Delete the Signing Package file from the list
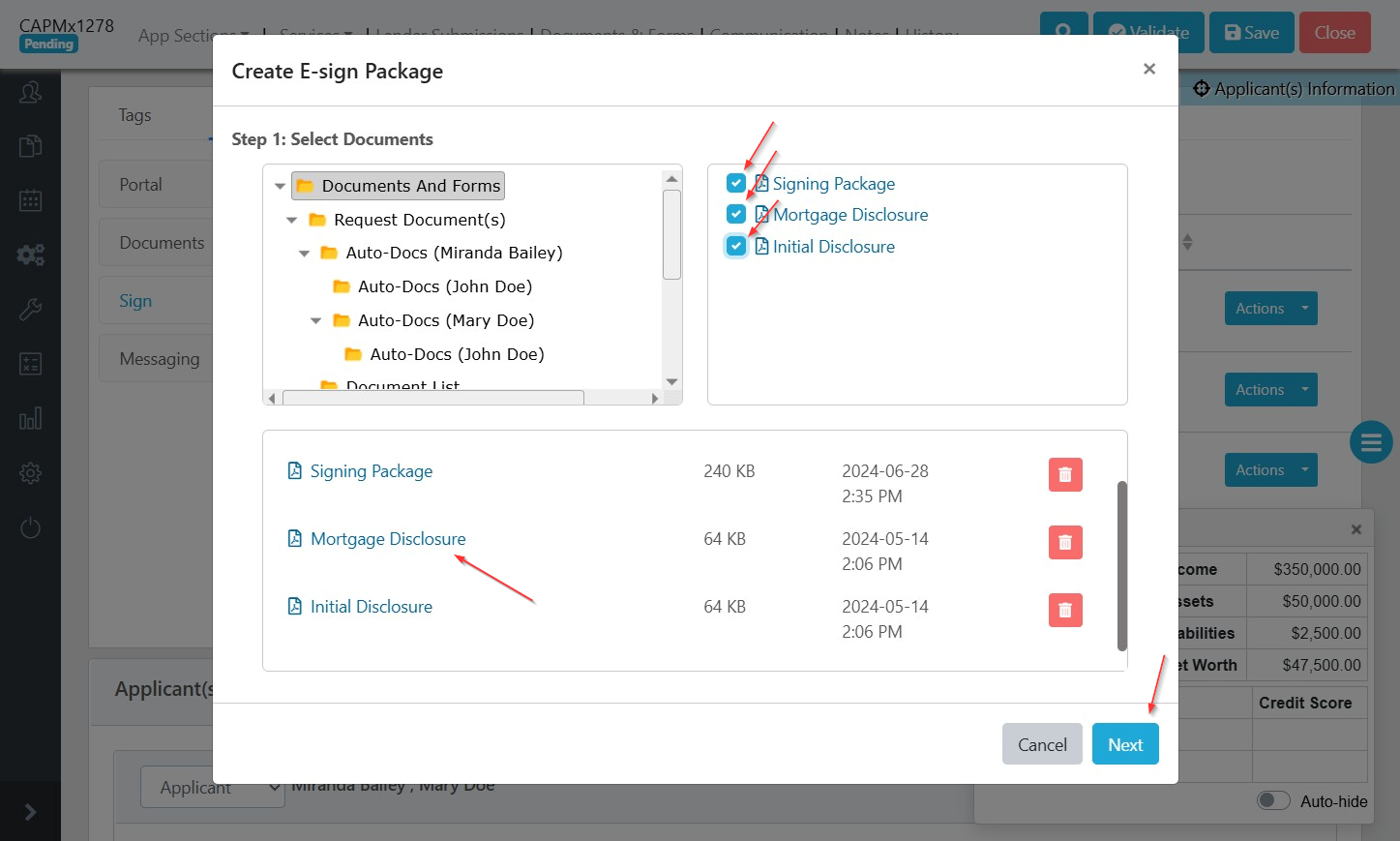1400x841 pixels. [1065, 474]
